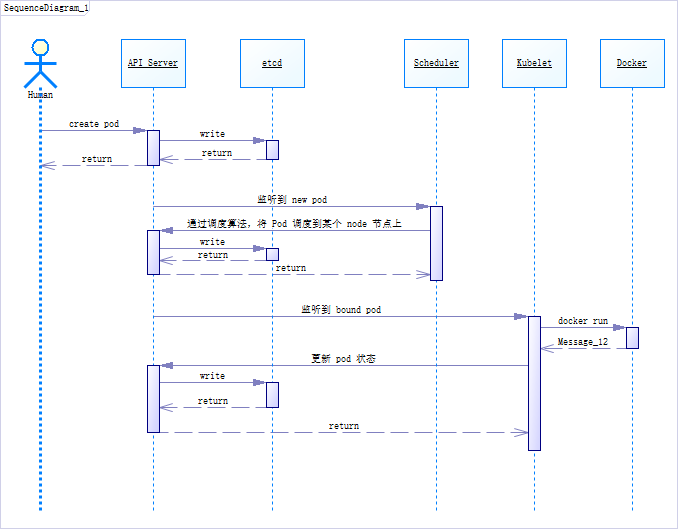
Task: Select the bottom etcd activation bar
Action: point(272,395)
